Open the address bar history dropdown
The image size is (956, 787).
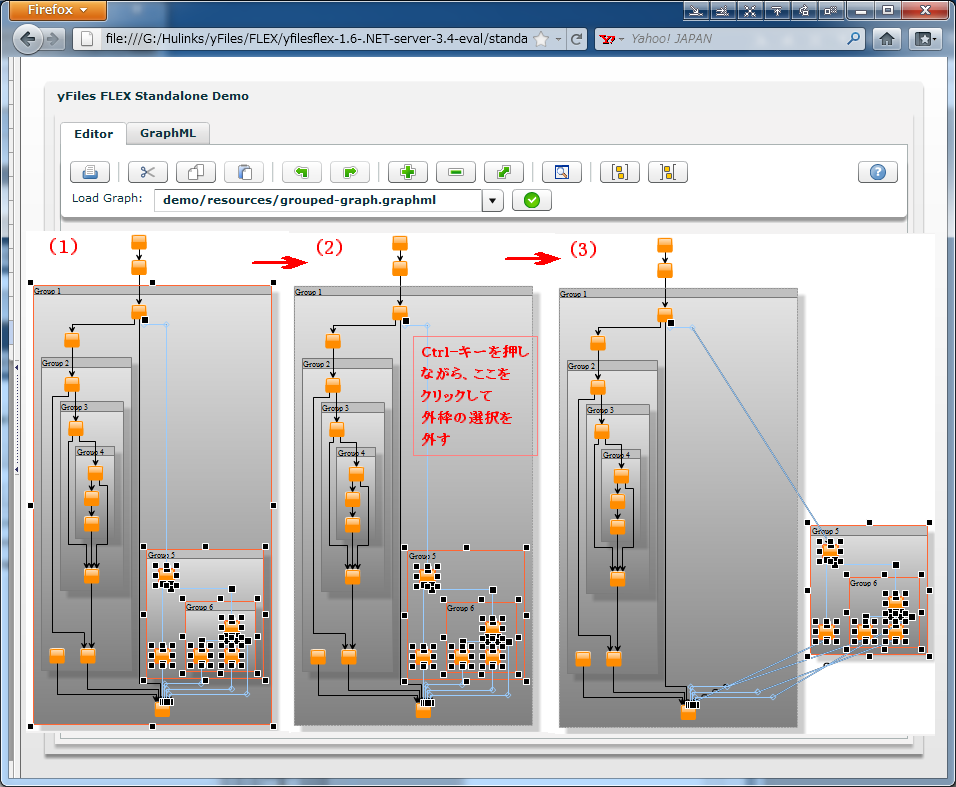pyautogui.click(x=558, y=39)
